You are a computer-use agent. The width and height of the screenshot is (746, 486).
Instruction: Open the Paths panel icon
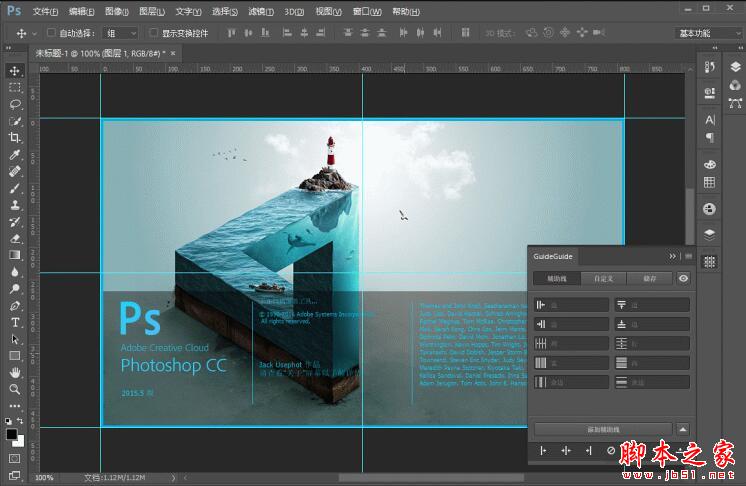[x=735, y=103]
